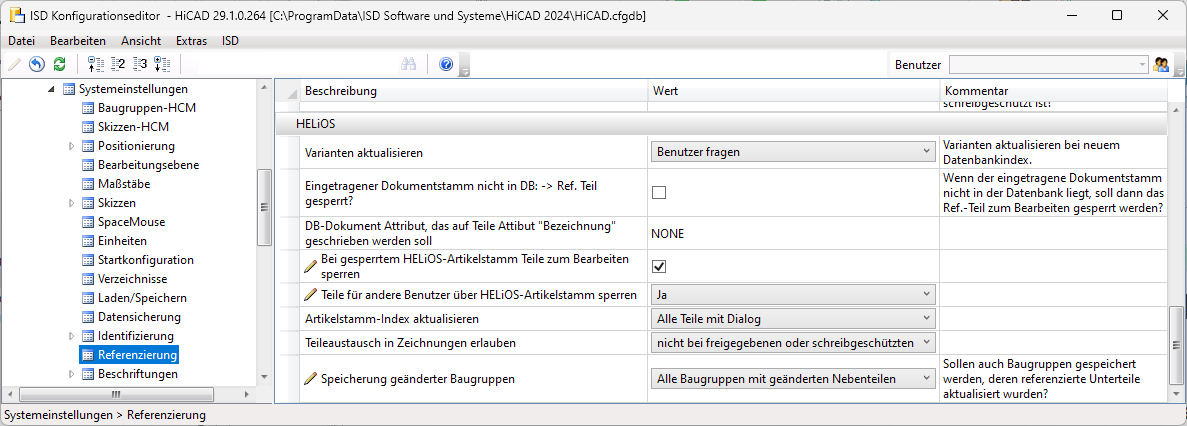Click the Kommentar column header
1187x426 pixels.
pos(1054,91)
